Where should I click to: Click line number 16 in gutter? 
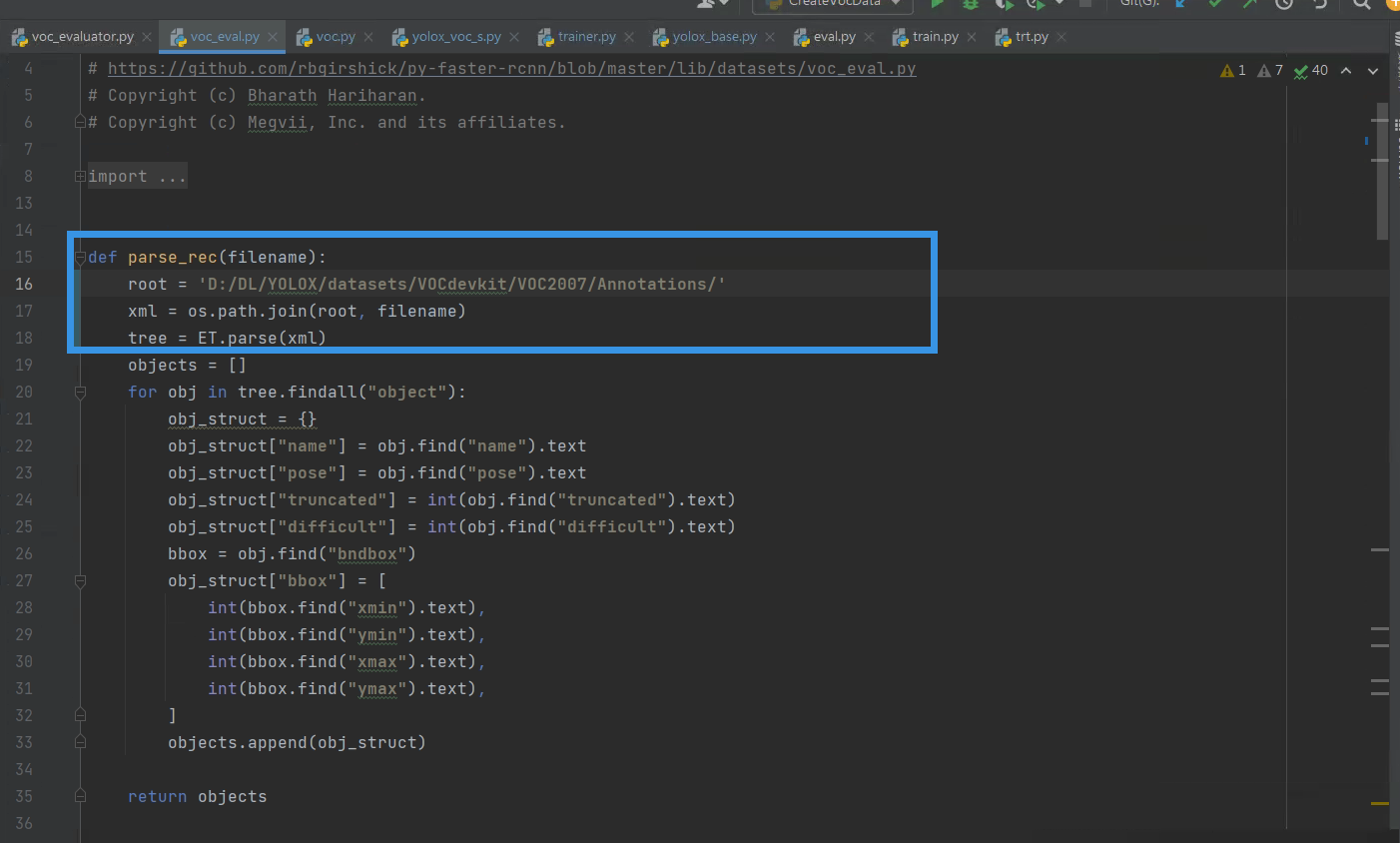24,285
